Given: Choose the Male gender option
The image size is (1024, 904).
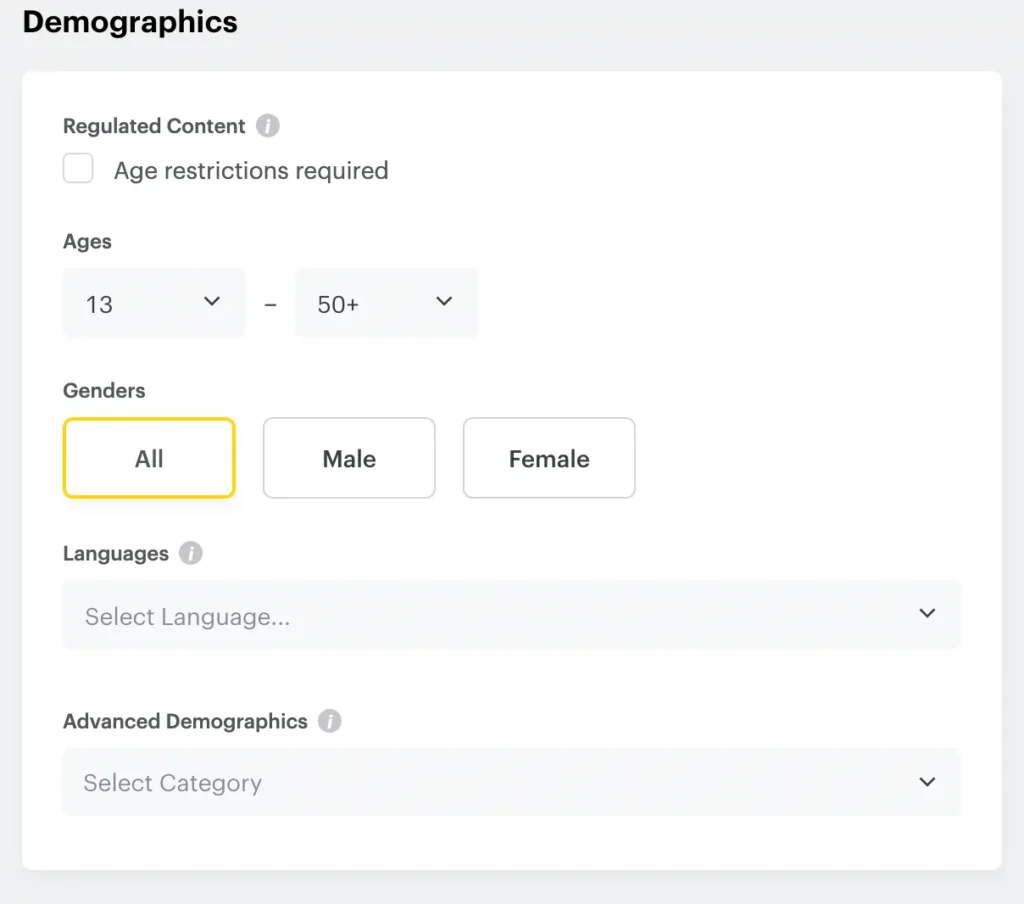Looking at the screenshot, I should click(348, 458).
